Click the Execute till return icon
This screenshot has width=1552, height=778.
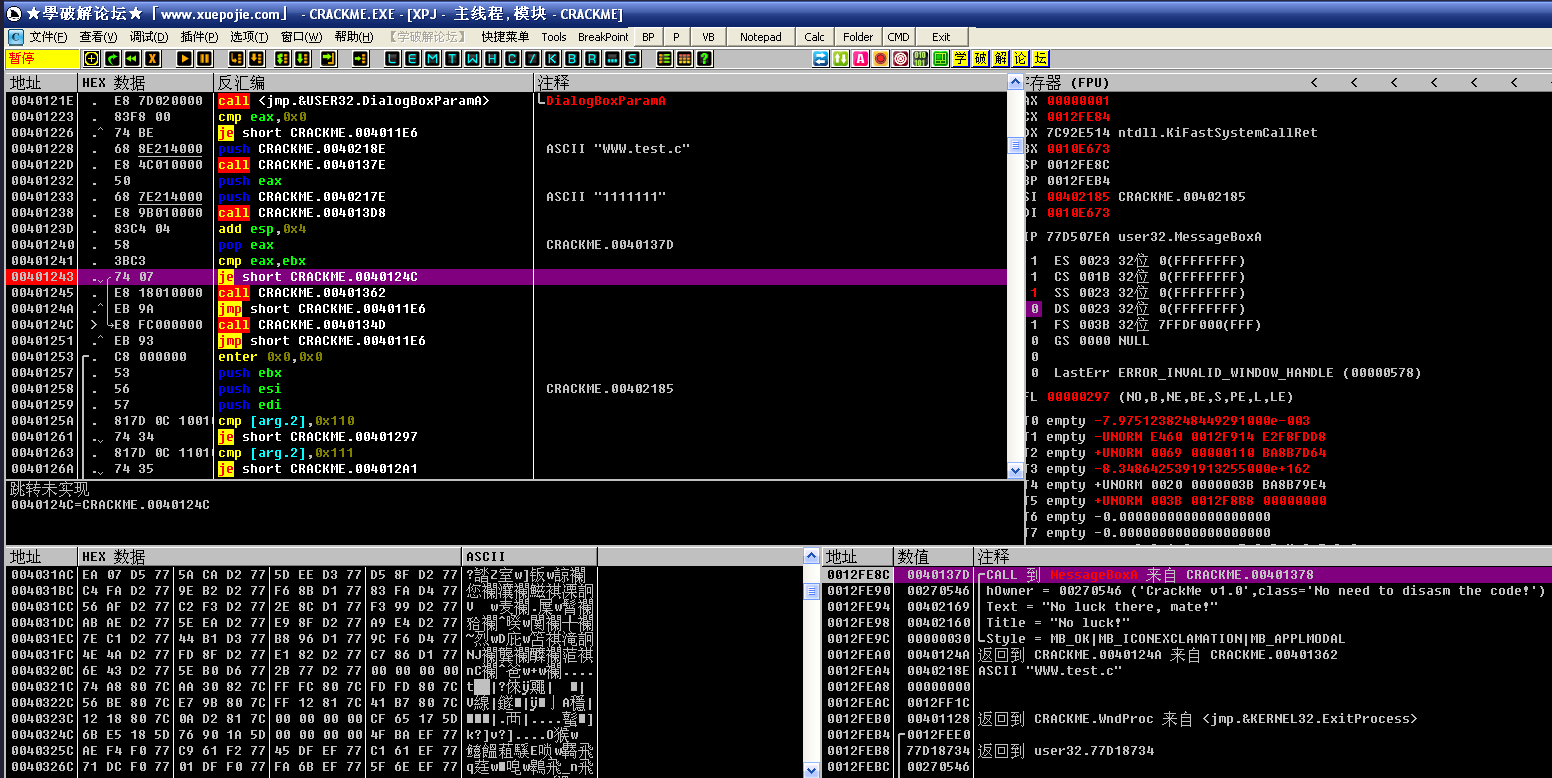[329, 59]
